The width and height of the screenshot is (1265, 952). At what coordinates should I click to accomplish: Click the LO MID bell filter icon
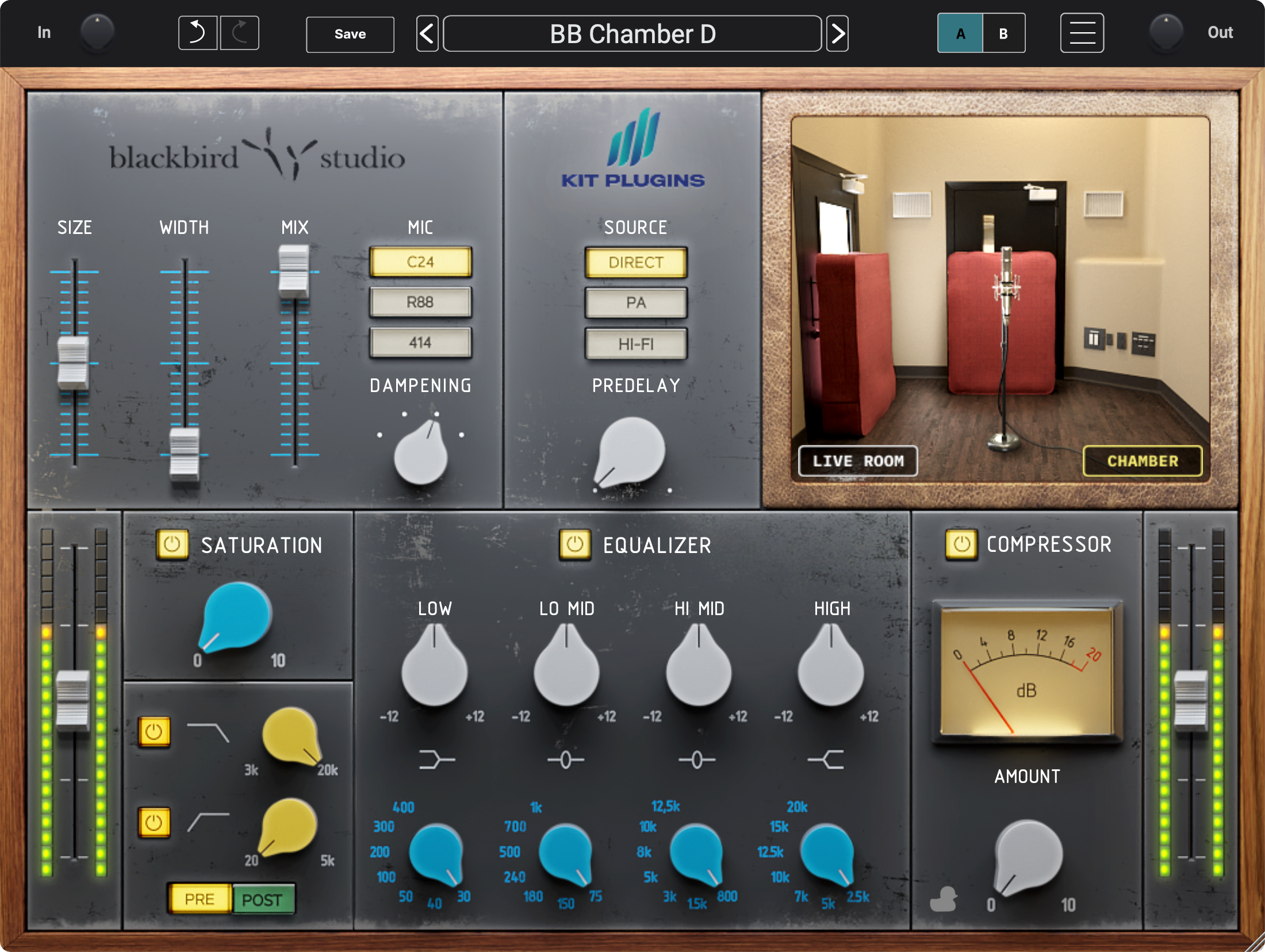coord(566,759)
